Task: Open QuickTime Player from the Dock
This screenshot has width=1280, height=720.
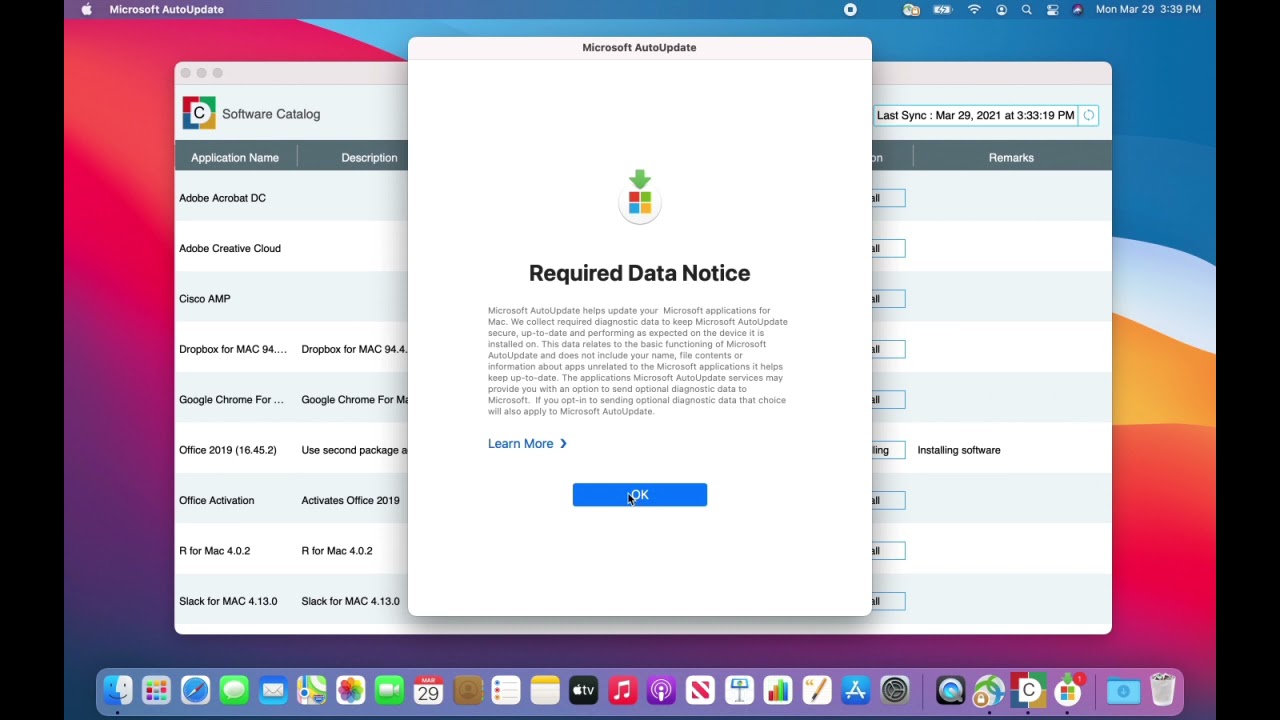Action: tap(950, 690)
